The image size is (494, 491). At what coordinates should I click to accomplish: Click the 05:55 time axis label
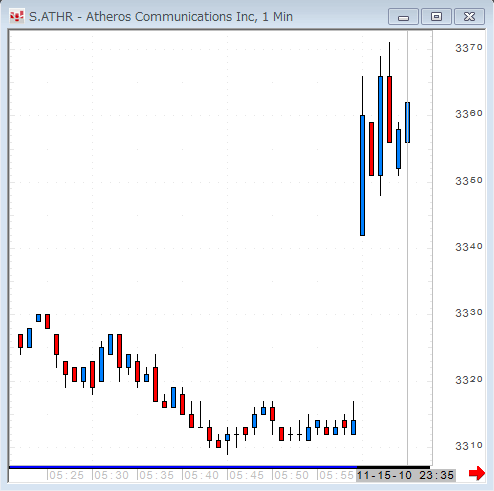(x=336, y=475)
